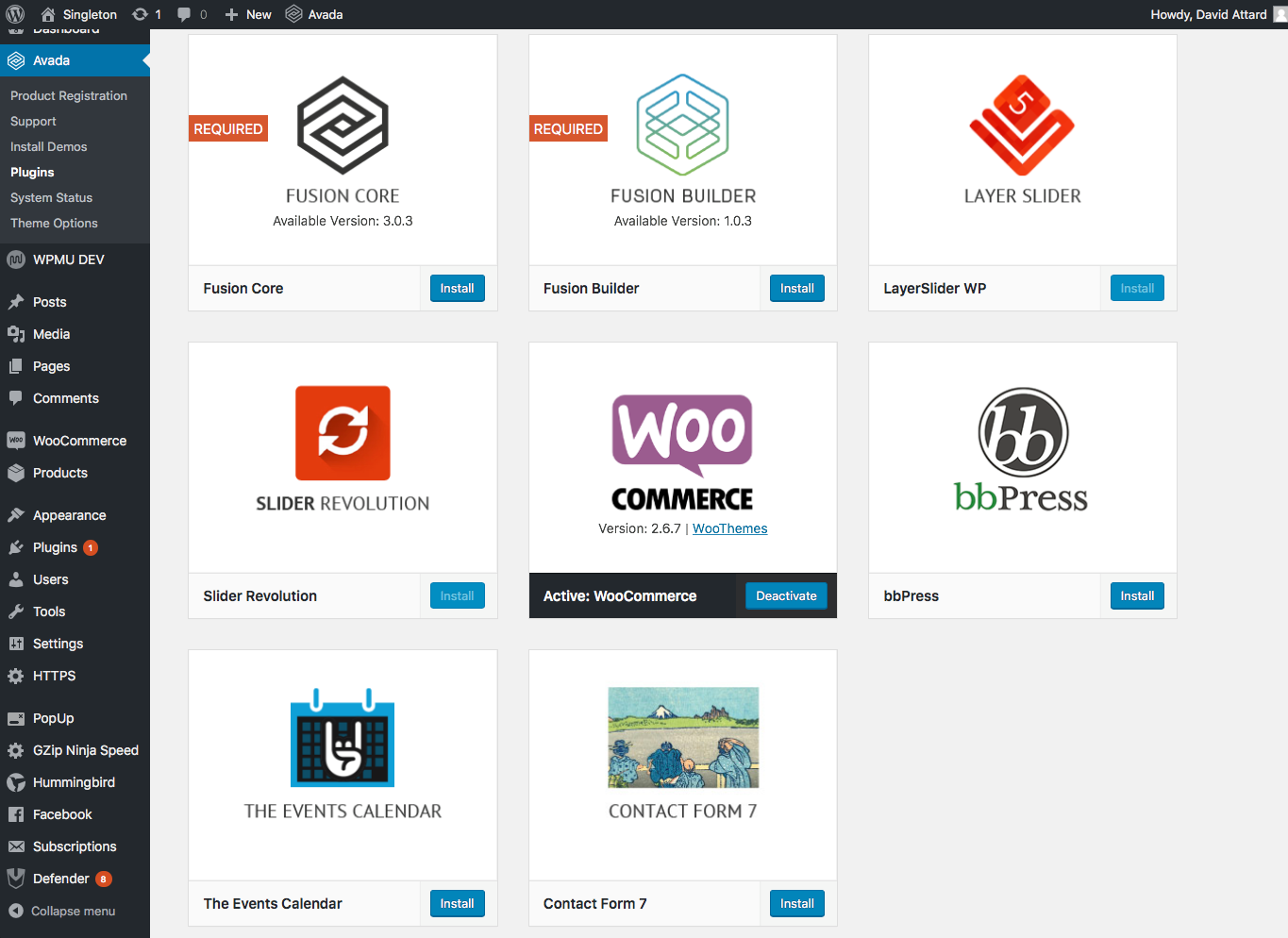Viewport: 1288px width, 938px height.
Task: Open the updates icon in admin bar
Action: [x=141, y=14]
